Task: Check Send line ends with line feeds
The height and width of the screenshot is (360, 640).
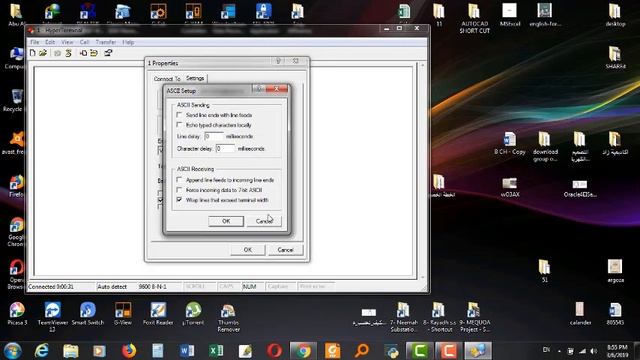Action: tap(179, 115)
